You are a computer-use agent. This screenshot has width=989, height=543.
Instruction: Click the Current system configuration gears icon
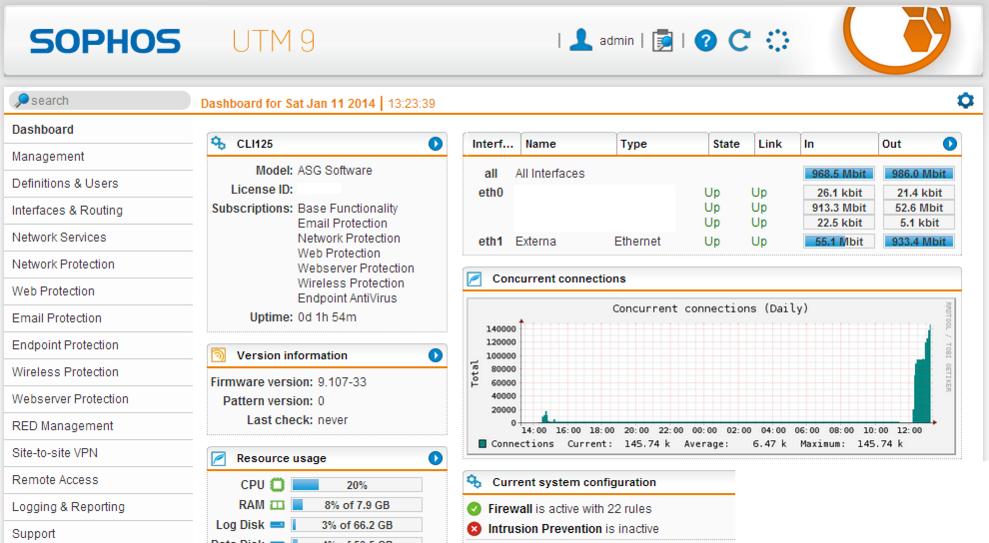pyautogui.click(x=474, y=482)
